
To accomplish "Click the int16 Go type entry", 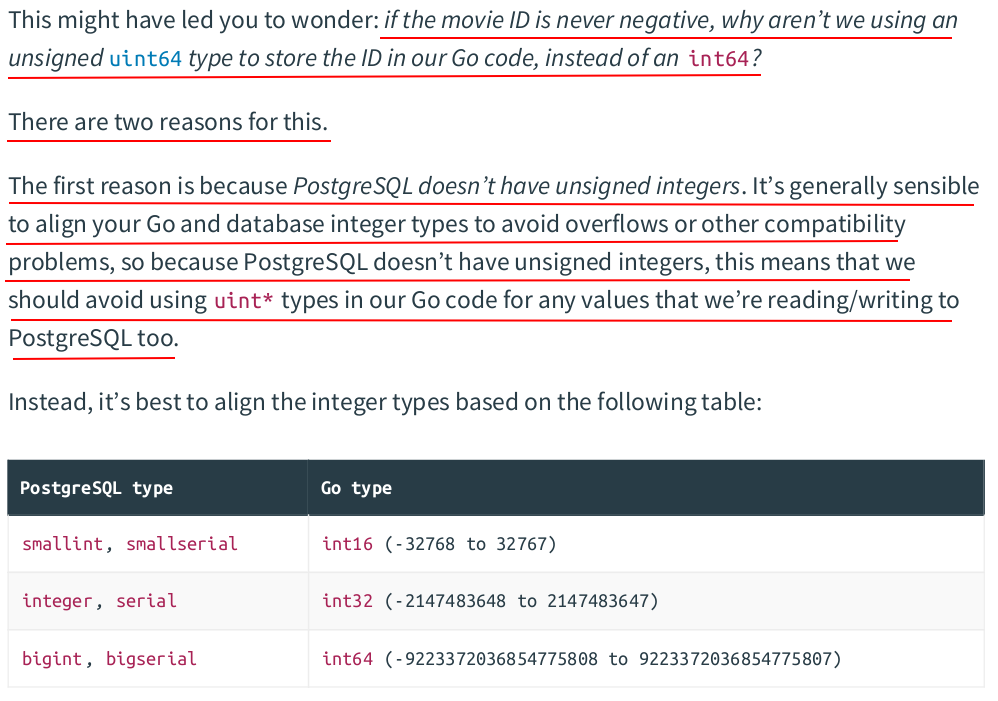I will click(347, 544).
